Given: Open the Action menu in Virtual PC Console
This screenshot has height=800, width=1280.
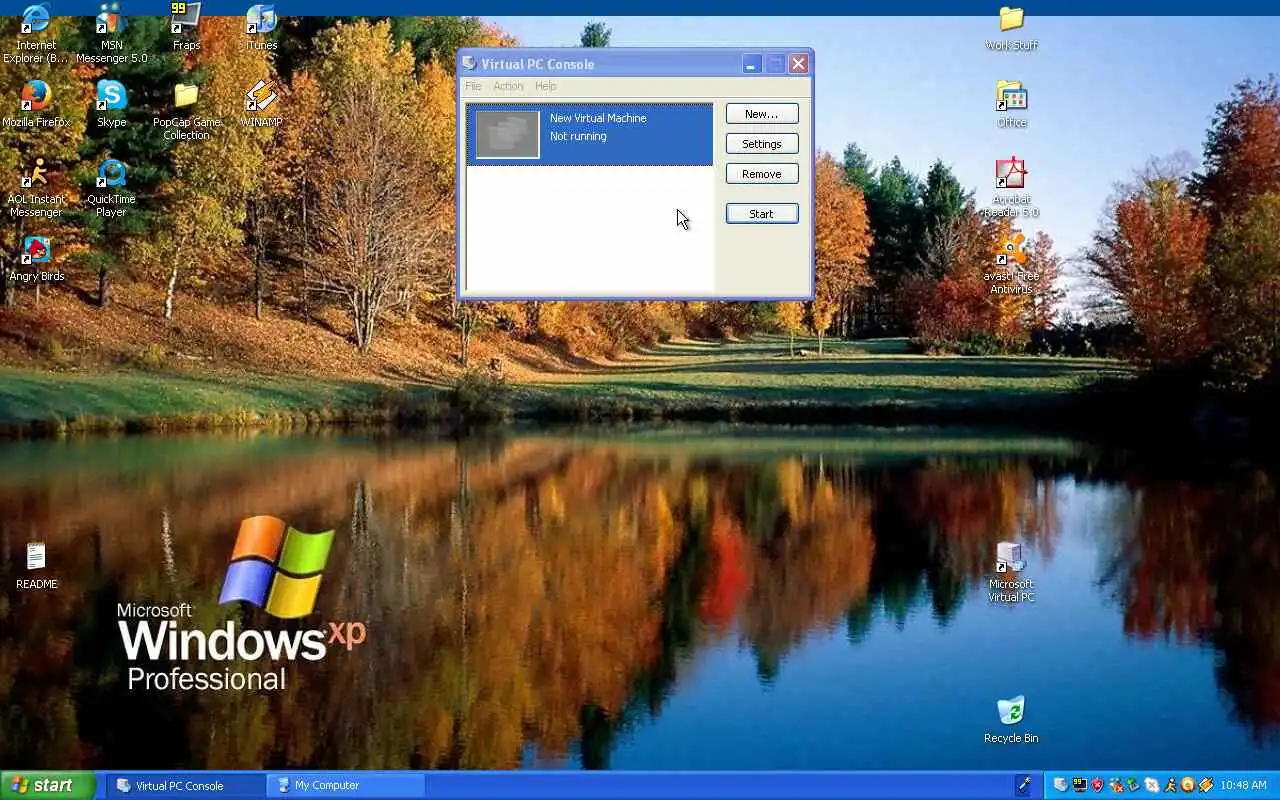Looking at the screenshot, I should 508,86.
